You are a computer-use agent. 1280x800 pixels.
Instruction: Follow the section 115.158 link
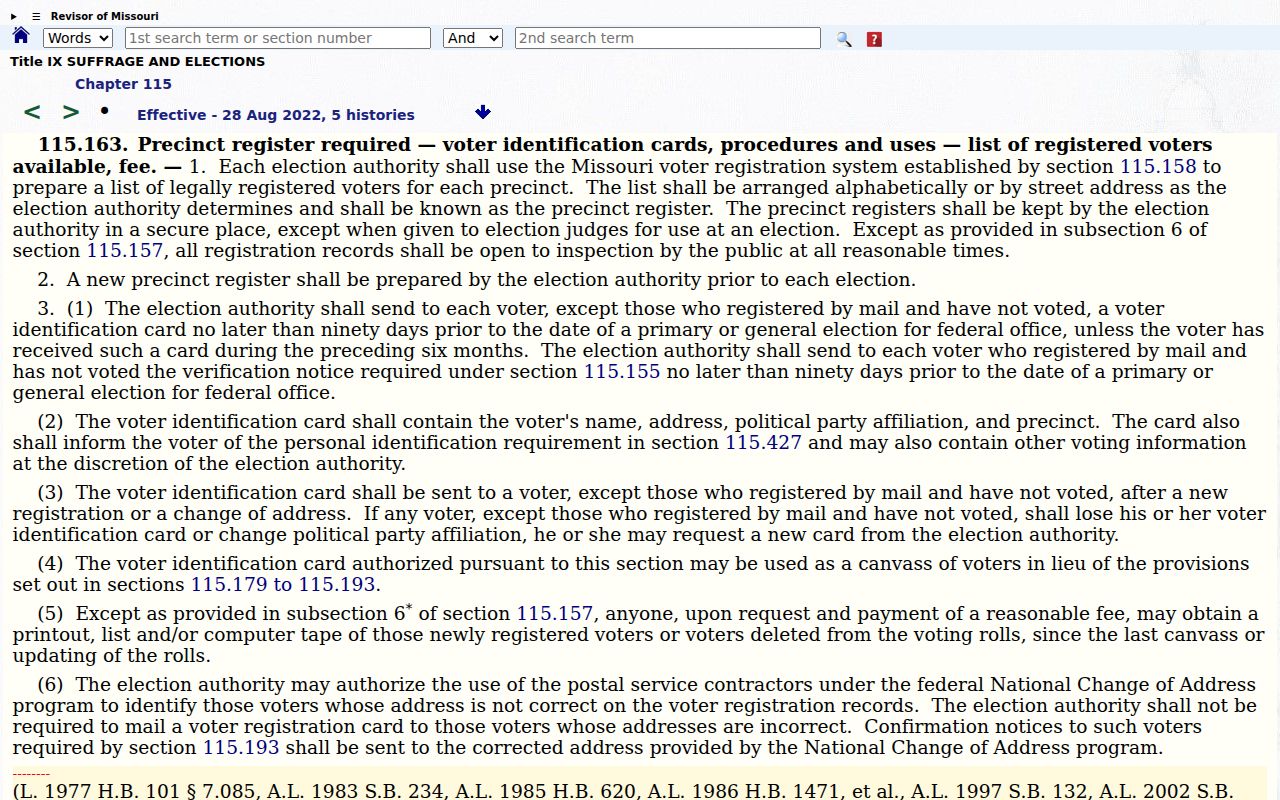click(x=1158, y=167)
